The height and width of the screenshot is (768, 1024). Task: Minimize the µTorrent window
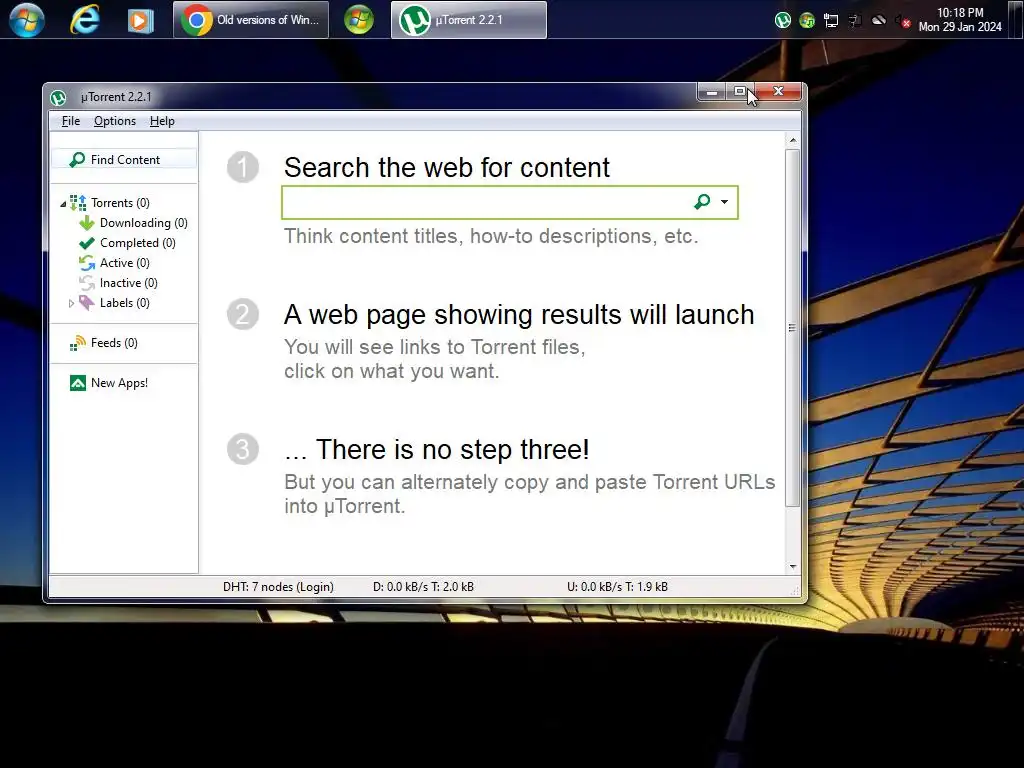click(712, 92)
